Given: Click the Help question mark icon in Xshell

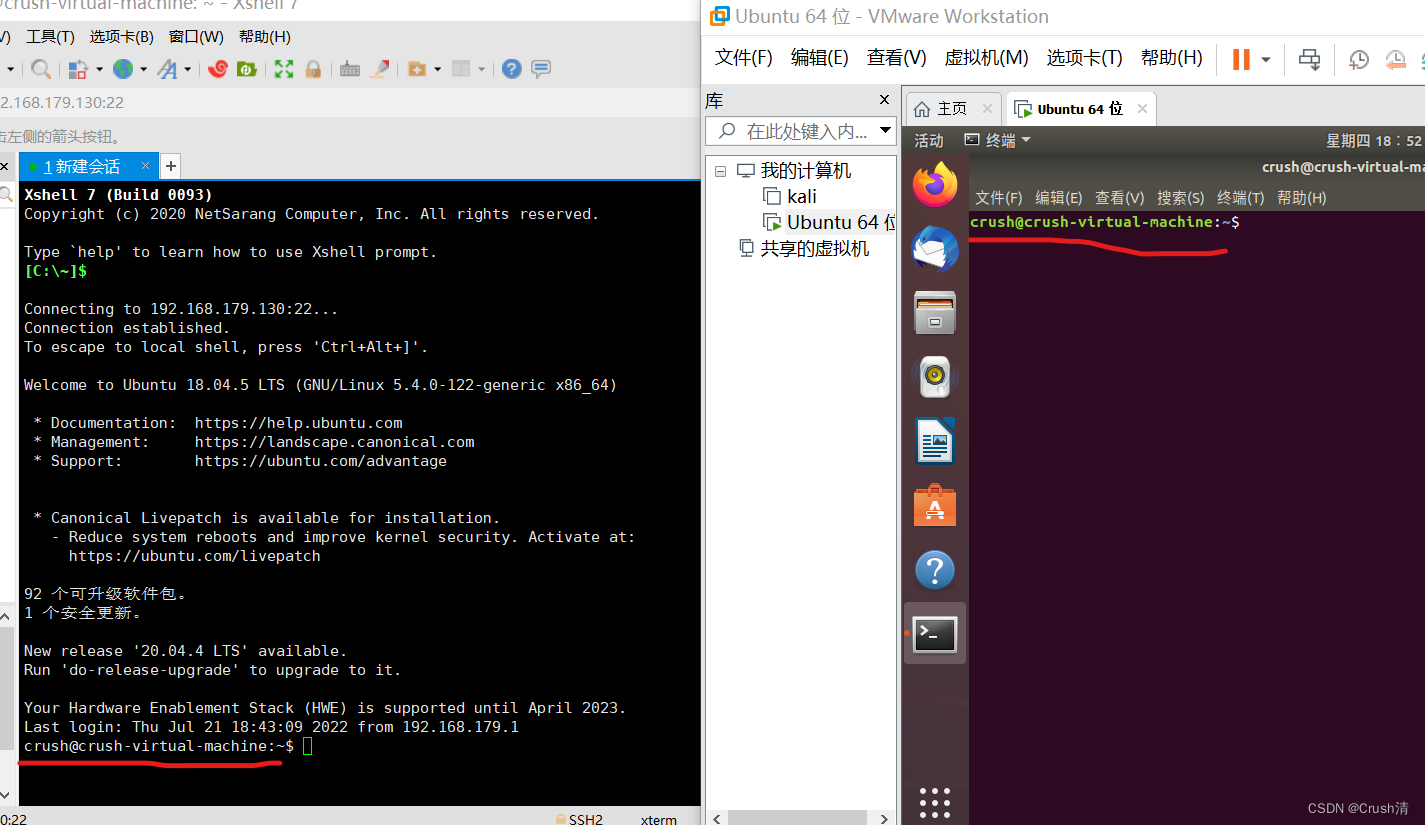Looking at the screenshot, I should coord(511,68).
